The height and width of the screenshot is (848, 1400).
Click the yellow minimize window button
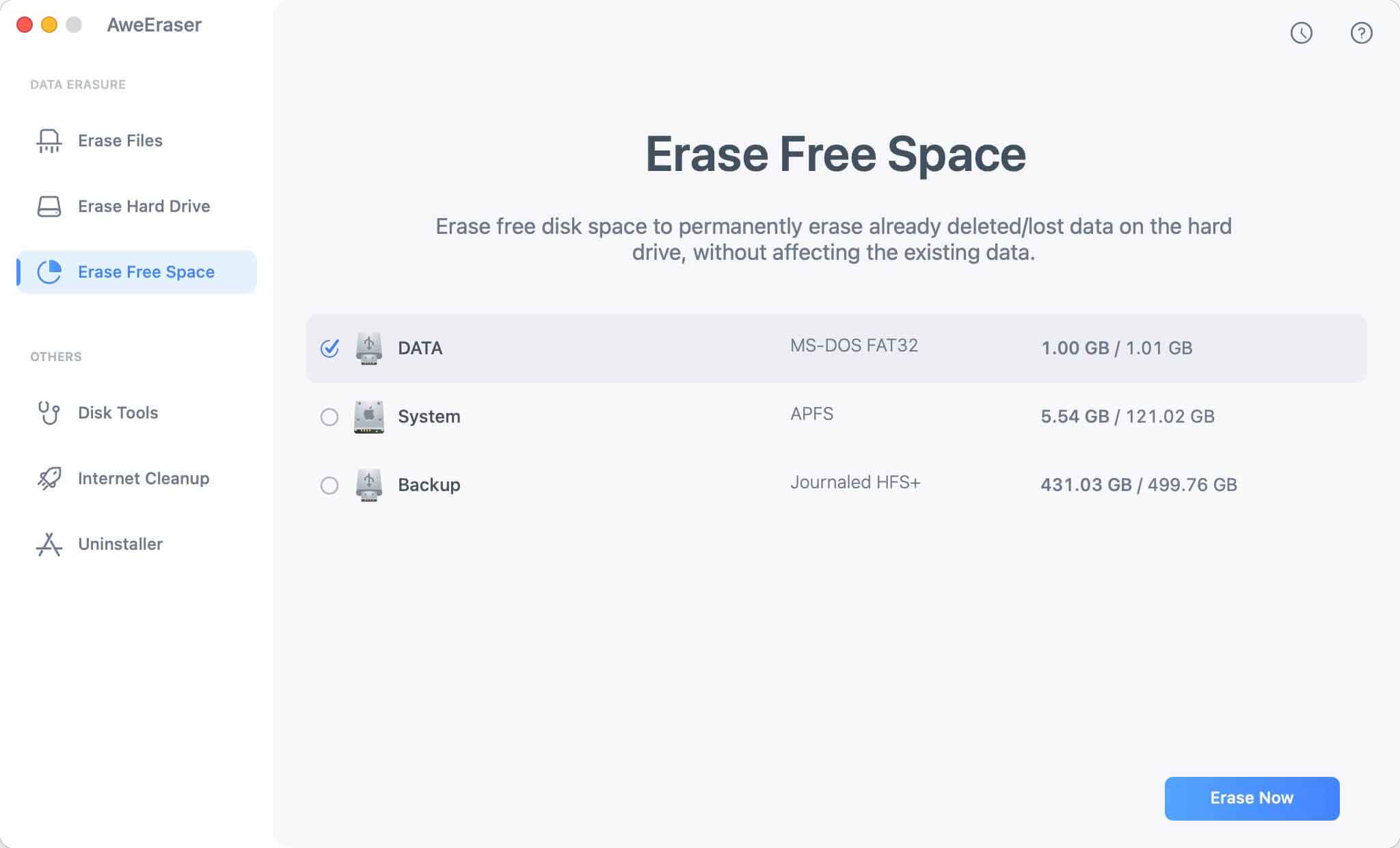[49, 25]
